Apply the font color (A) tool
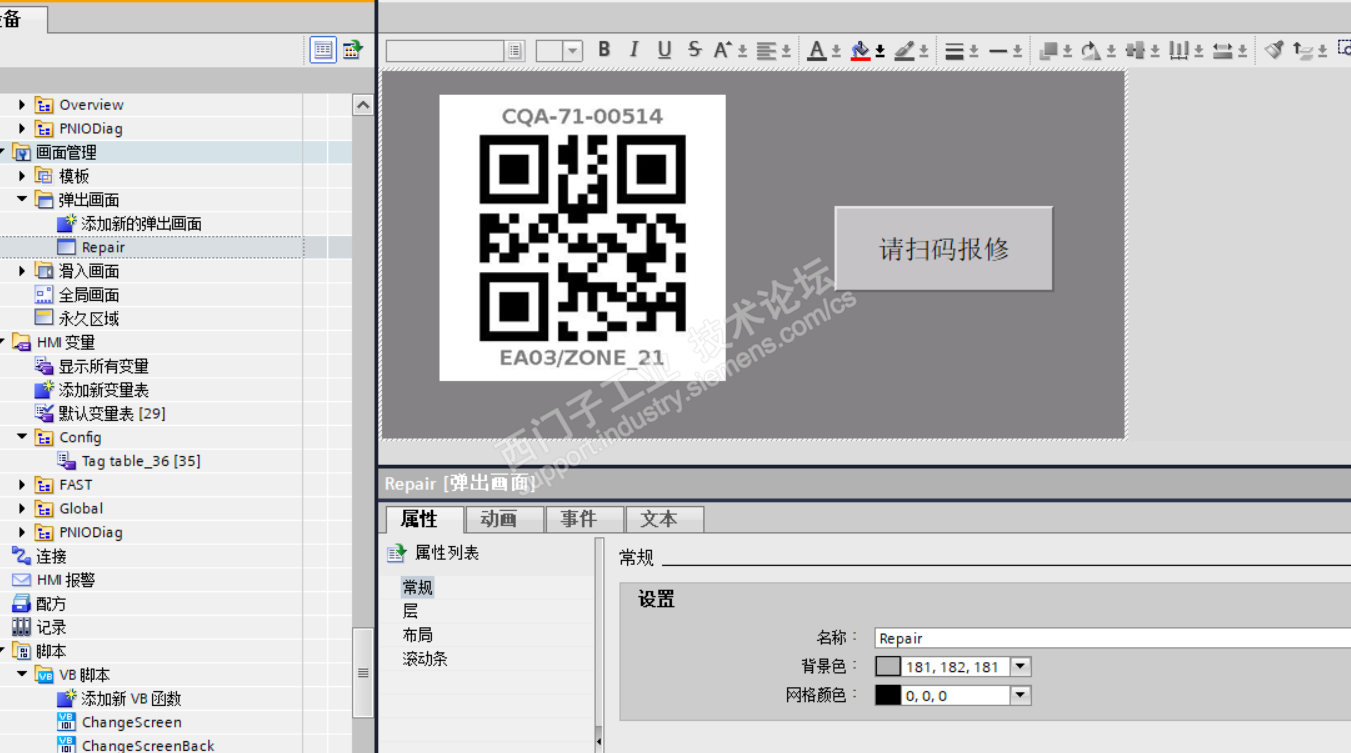Image resolution: width=1351 pixels, height=753 pixels. click(x=817, y=50)
